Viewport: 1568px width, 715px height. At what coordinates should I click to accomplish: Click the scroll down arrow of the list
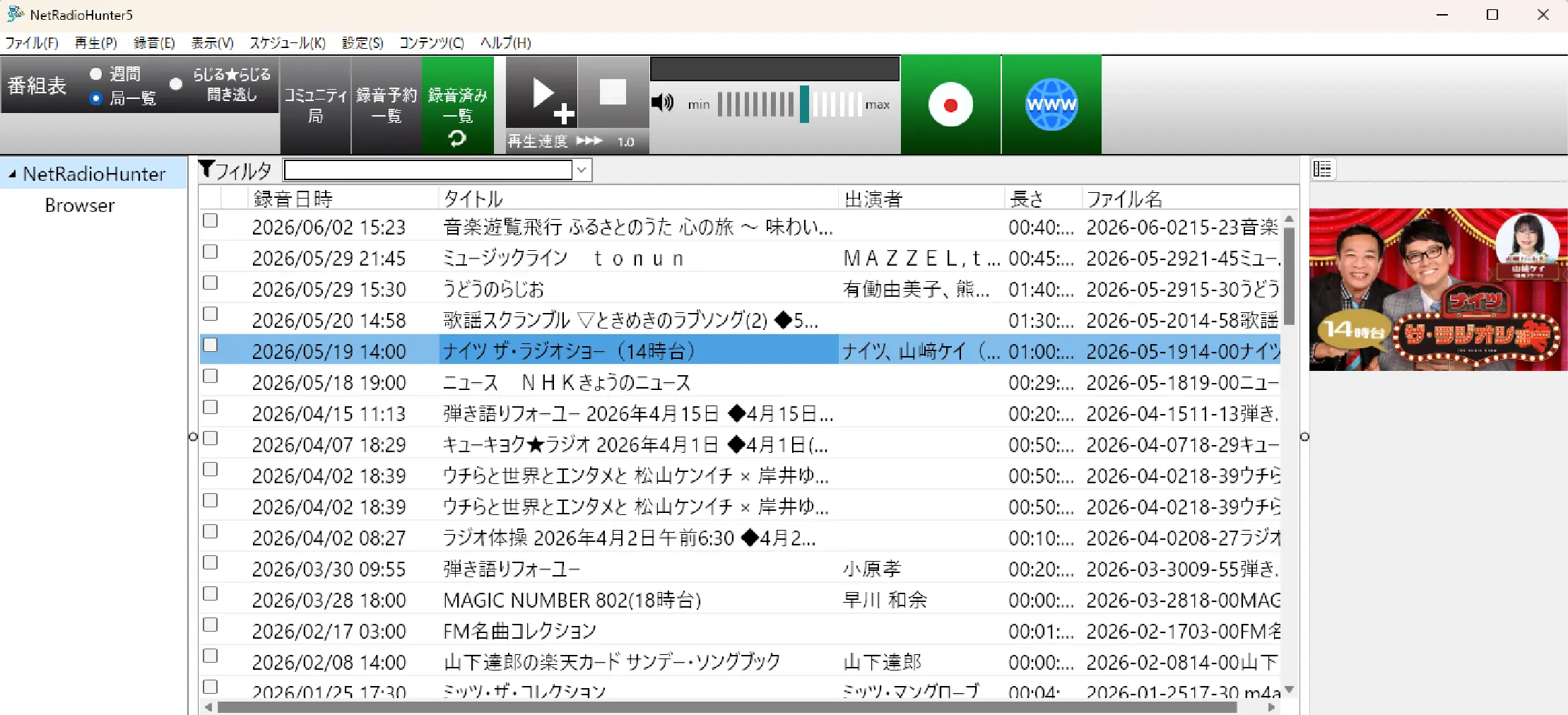click(x=1289, y=690)
